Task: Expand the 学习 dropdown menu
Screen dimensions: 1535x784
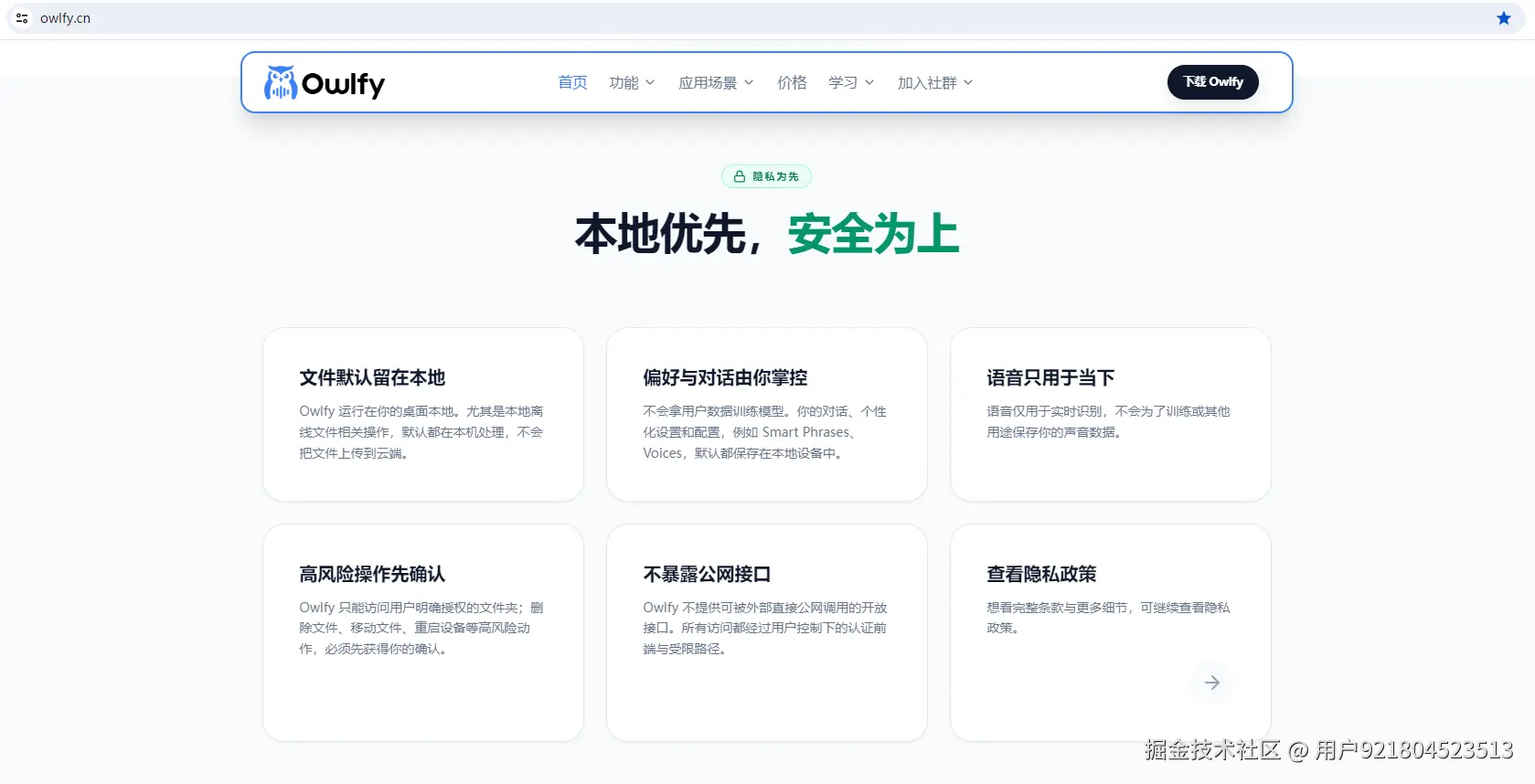Action: tap(851, 82)
